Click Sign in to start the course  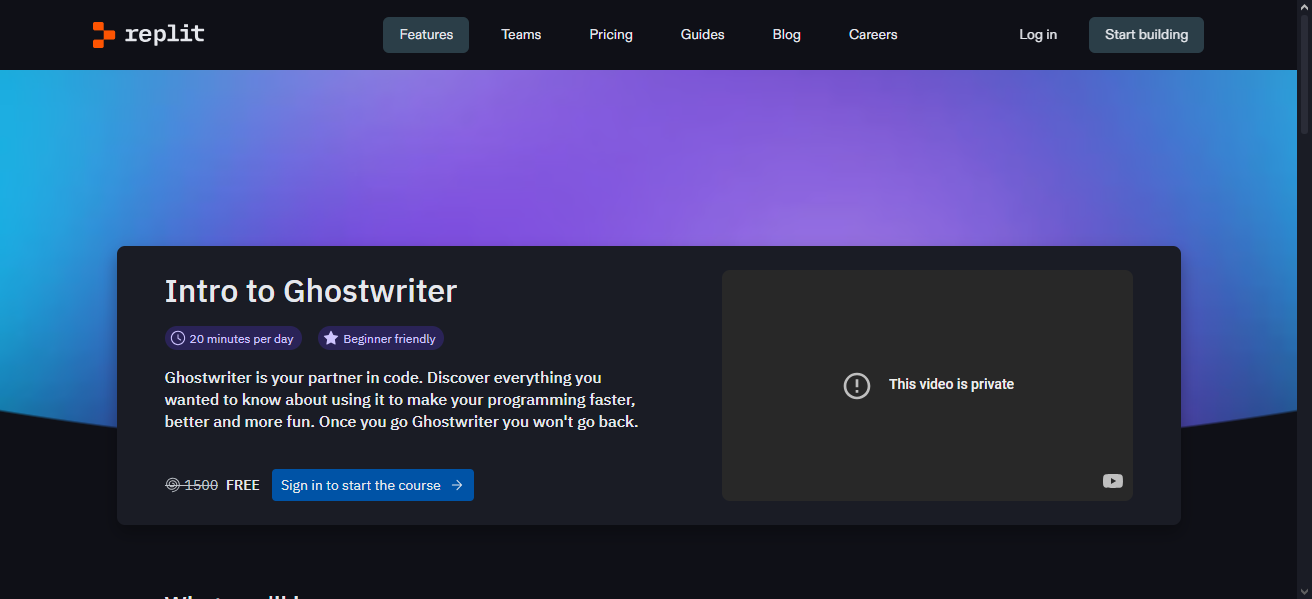[373, 485]
